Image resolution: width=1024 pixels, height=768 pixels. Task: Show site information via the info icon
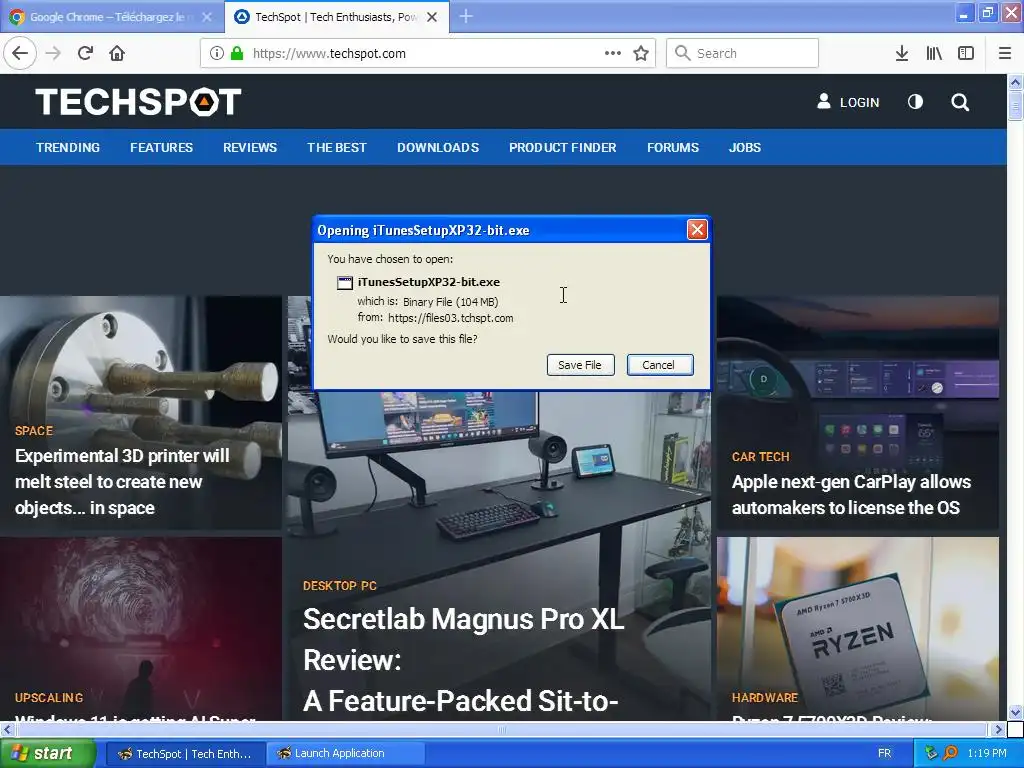[x=217, y=53]
